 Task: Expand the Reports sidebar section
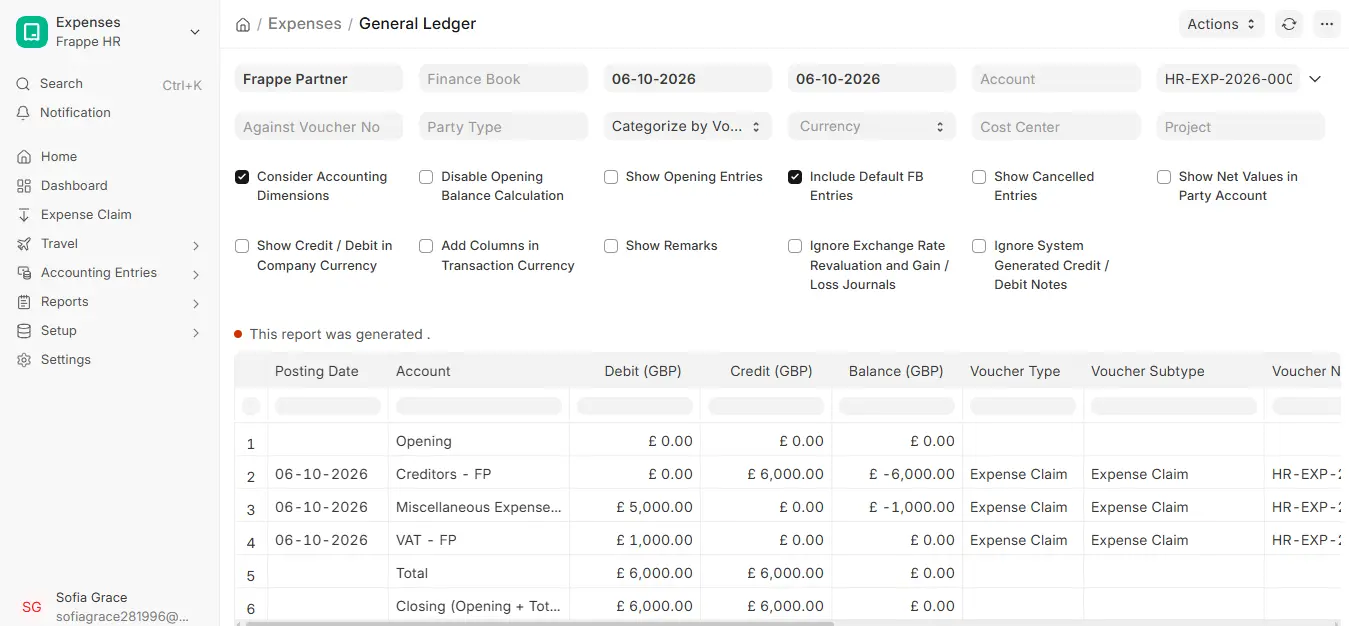coord(196,303)
